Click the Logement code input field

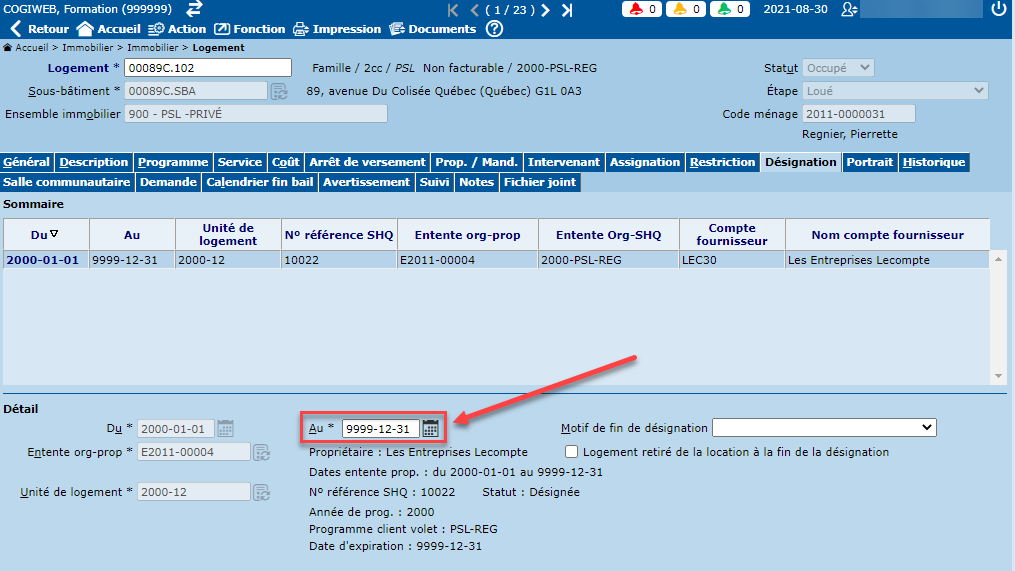tap(207, 68)
